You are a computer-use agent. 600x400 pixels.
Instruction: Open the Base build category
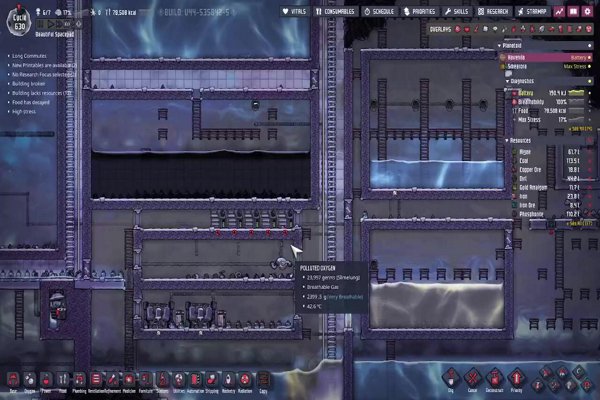click(13, 380)
